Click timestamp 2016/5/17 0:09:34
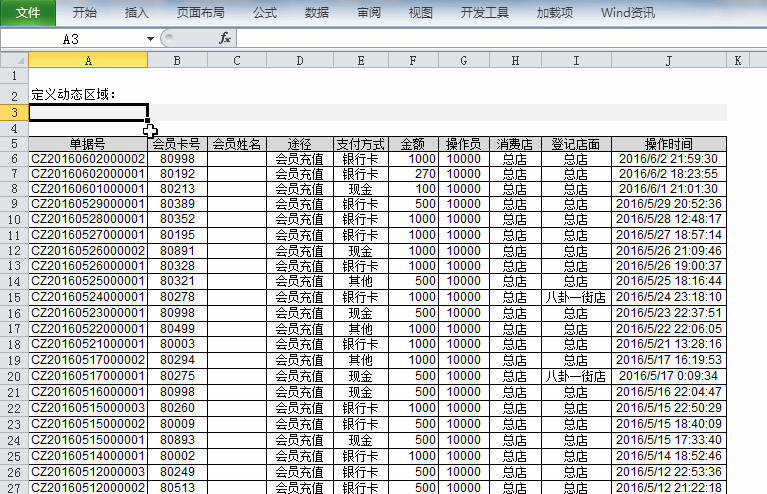This screenshot has width=767, height=494. [x=669, y=376]
